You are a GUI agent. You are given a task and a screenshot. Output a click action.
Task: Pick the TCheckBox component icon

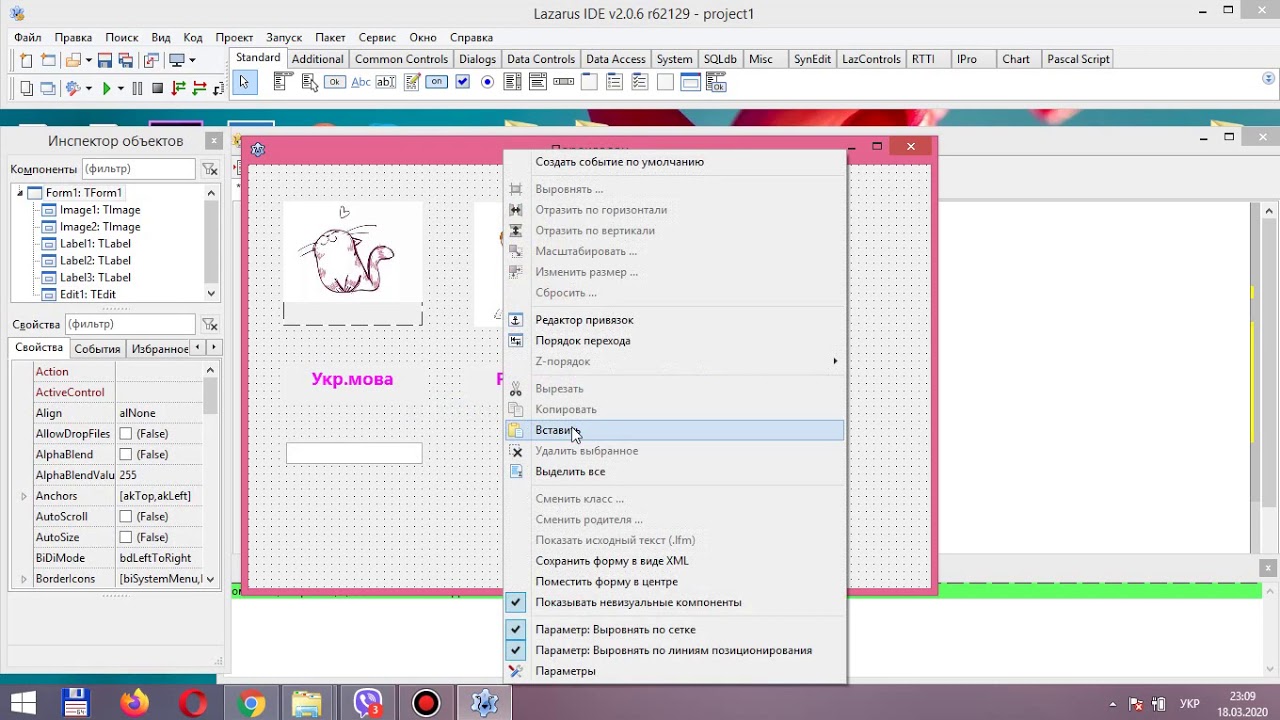coord(462,82)
